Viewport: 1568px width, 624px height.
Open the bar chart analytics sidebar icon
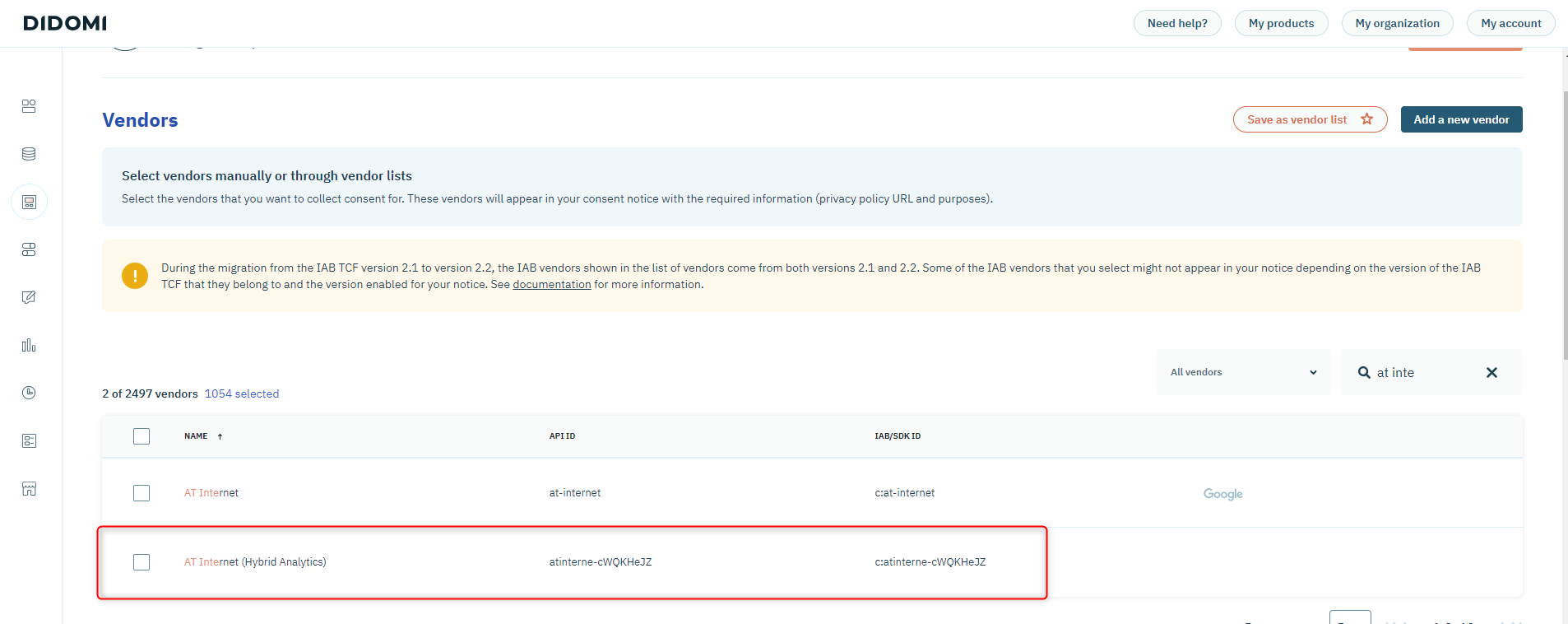click(x=29, y=345)
